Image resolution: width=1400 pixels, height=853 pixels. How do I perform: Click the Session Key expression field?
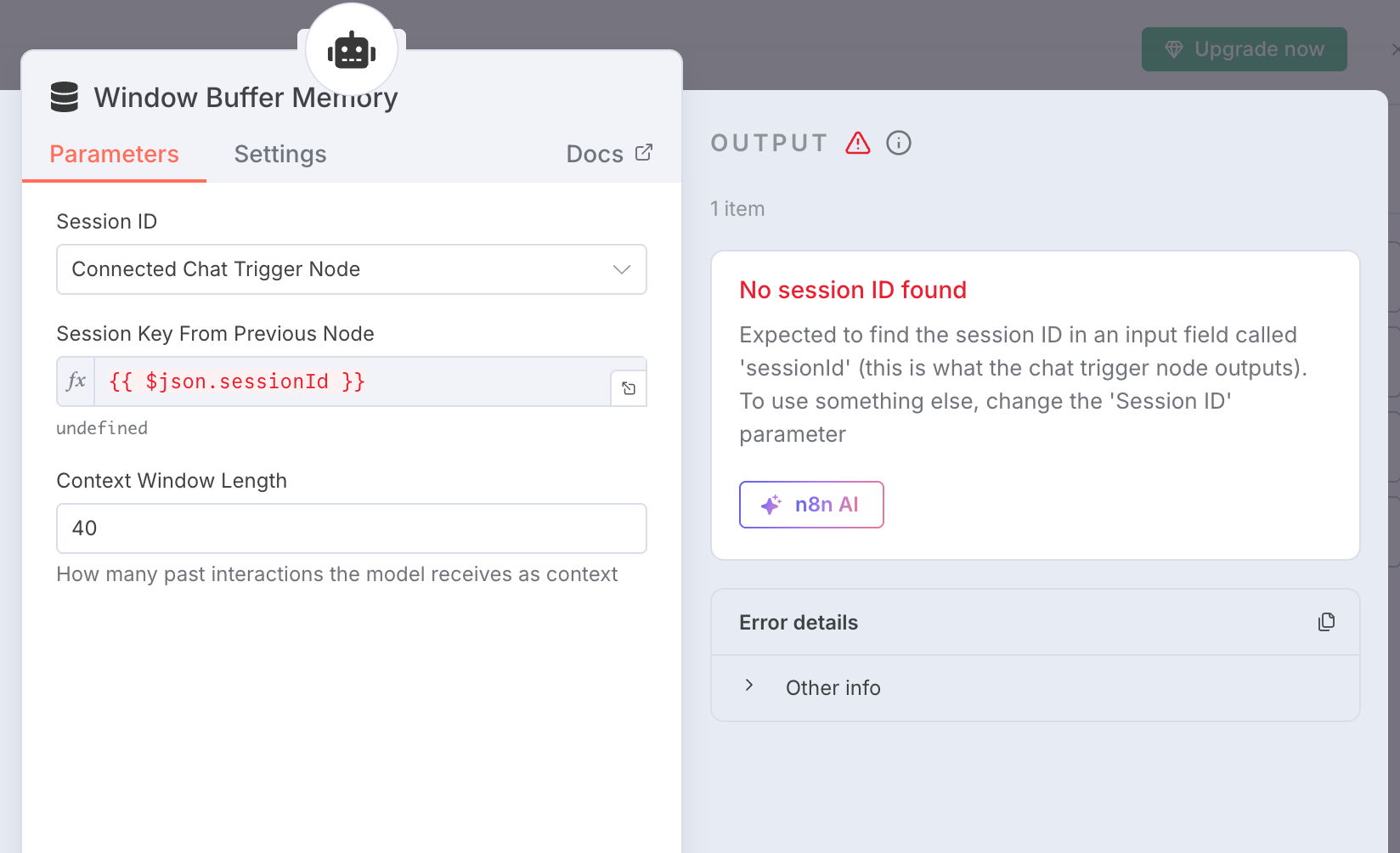[353, 381]
